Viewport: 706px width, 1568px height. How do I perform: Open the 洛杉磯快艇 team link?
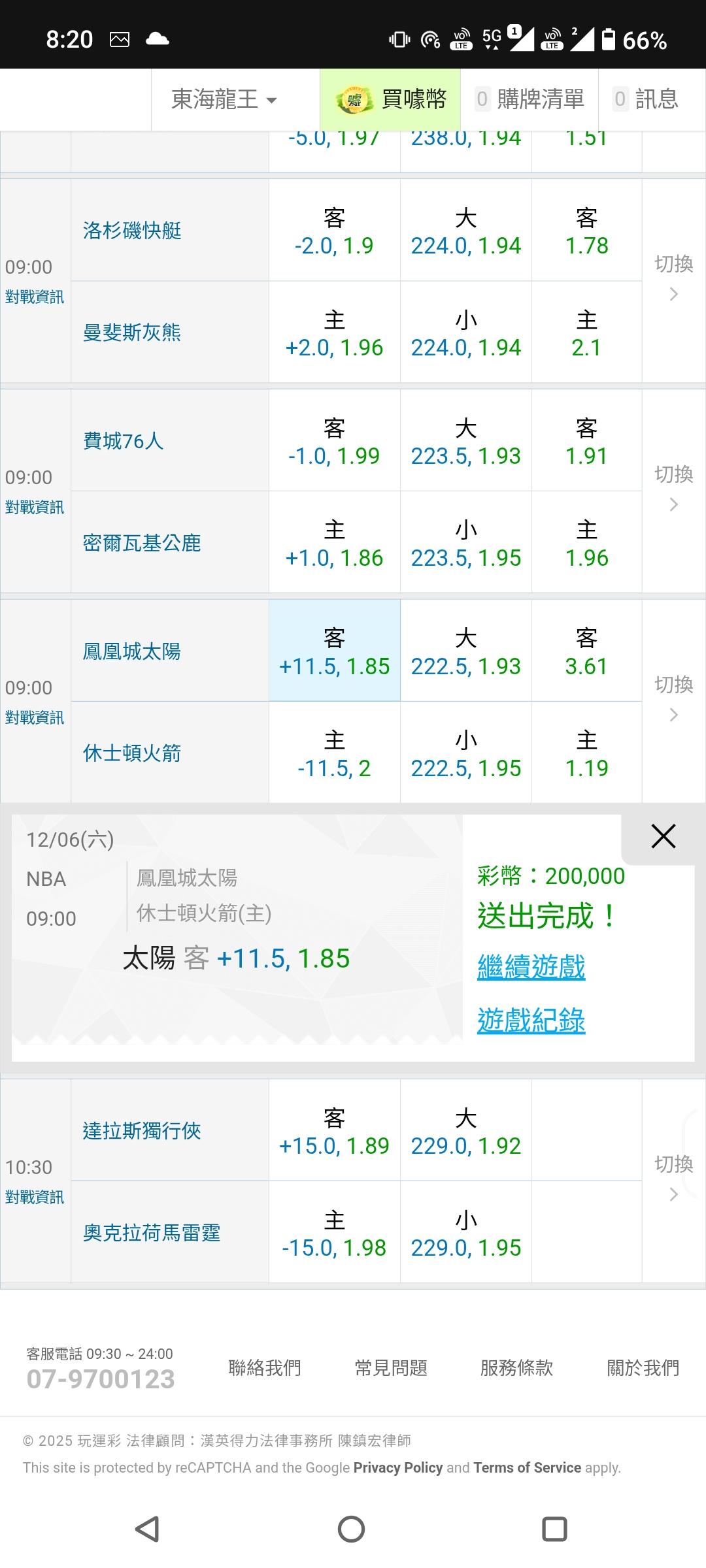132,231
